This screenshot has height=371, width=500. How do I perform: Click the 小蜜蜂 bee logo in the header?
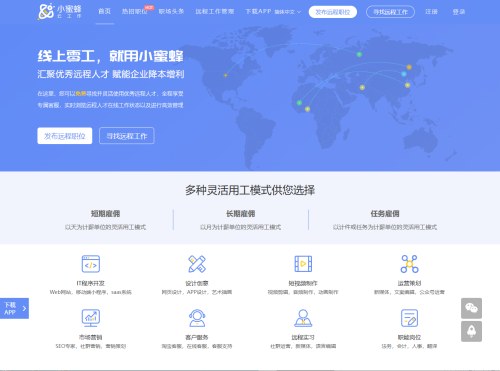(60, 11)
